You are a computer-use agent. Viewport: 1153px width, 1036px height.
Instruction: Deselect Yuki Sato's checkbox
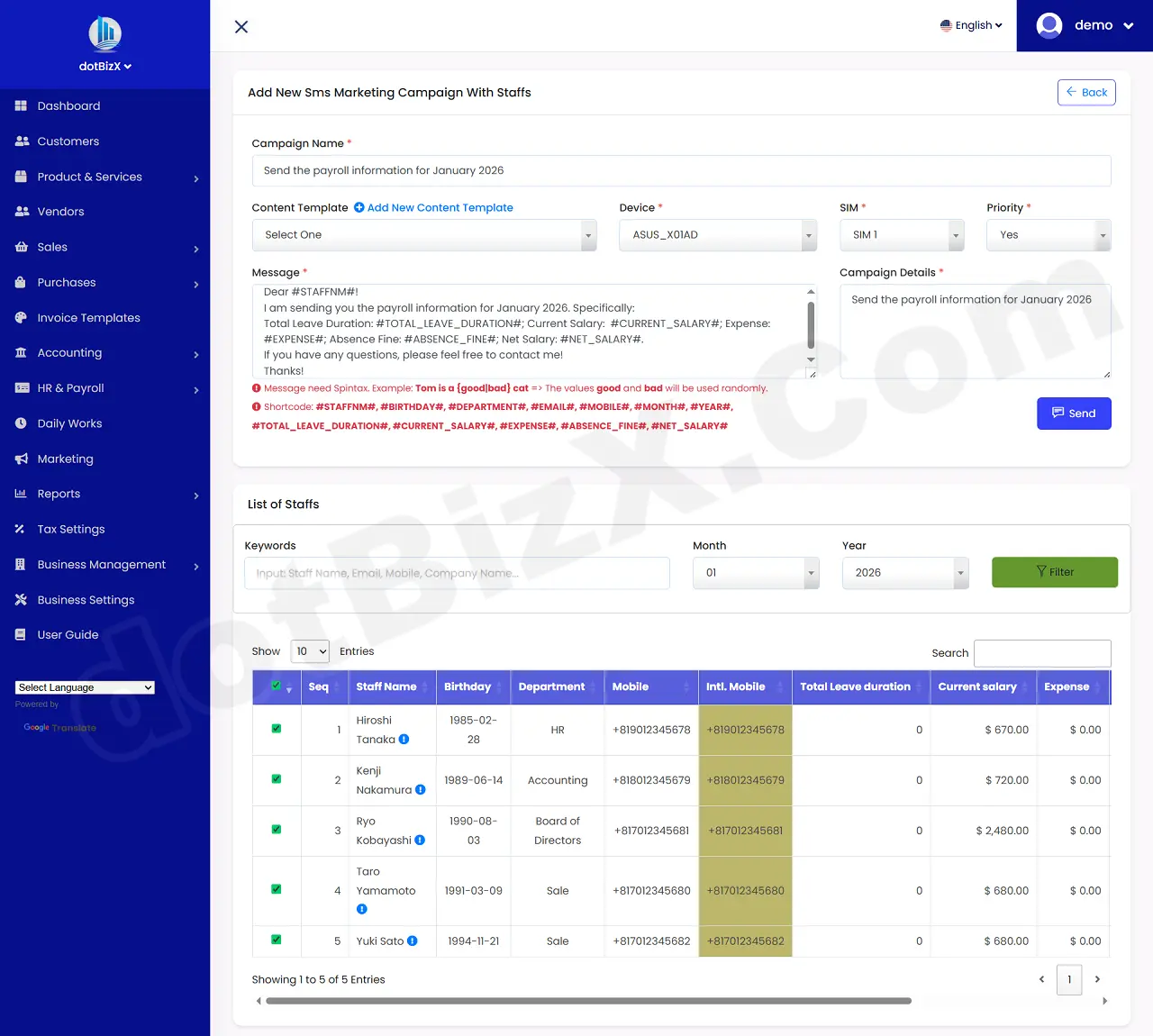[276, 941]
